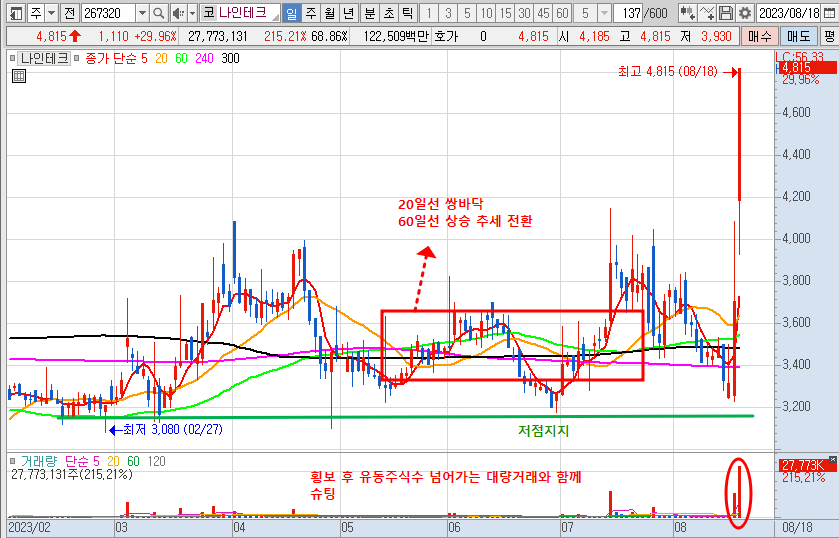Click the add candlestick chart icon

(687, 13)
